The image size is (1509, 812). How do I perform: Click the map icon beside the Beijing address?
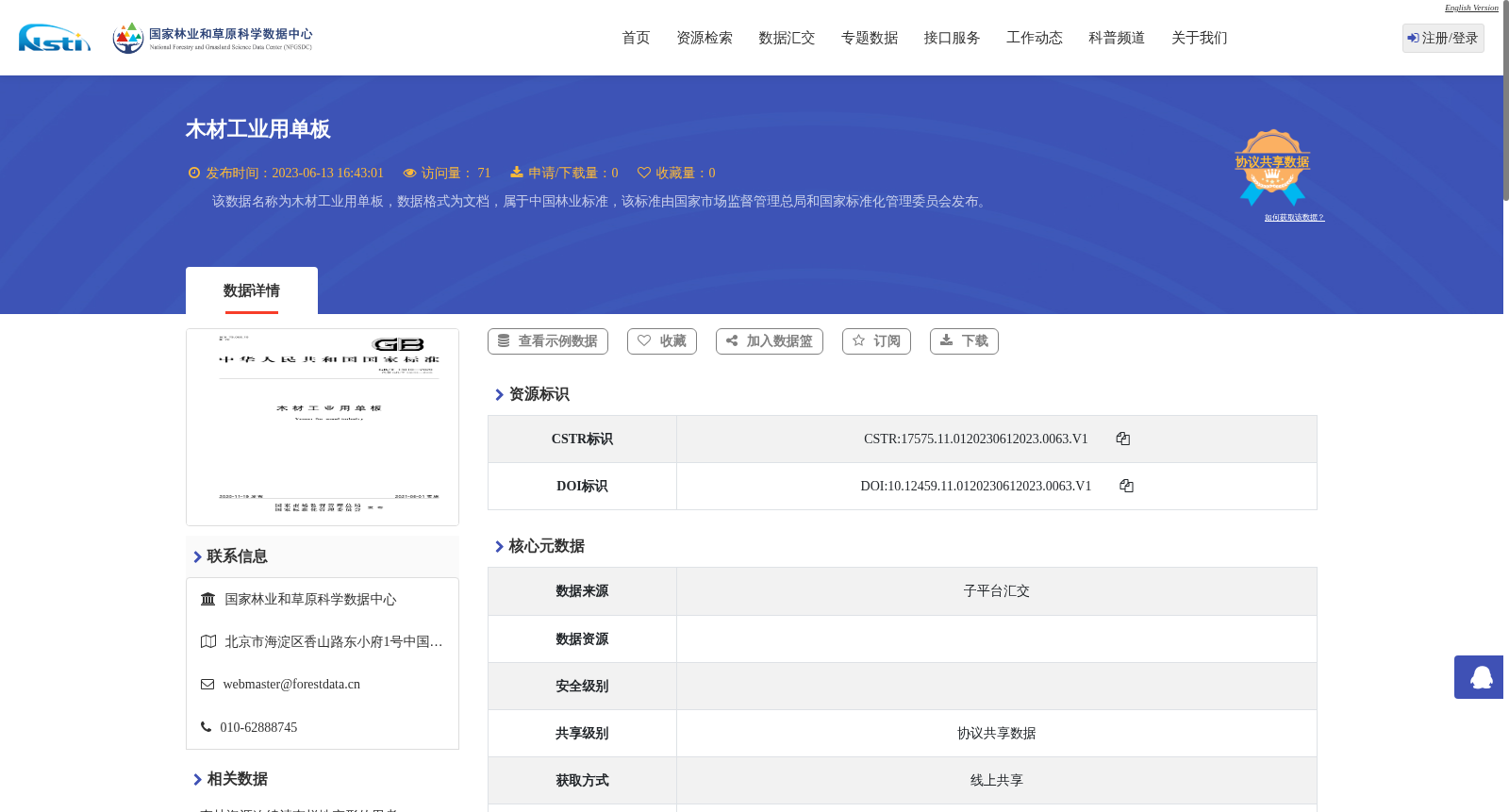pos(208,641)
